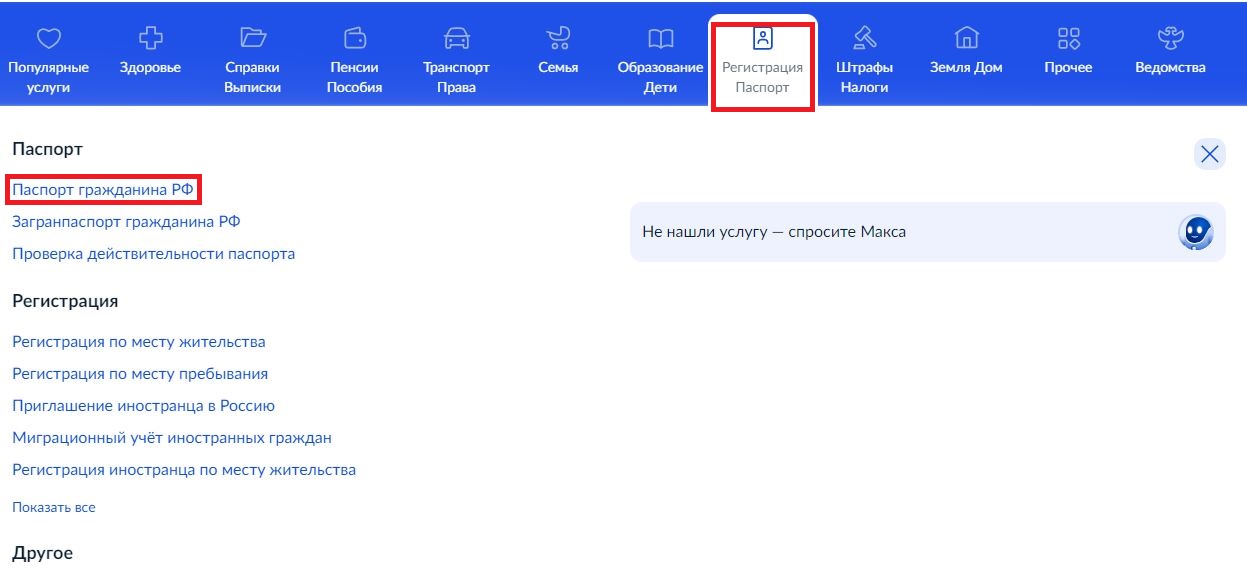1247x570 pixels.
Task: Select the Пенсии Пособия tab
Action: point(355,60)
